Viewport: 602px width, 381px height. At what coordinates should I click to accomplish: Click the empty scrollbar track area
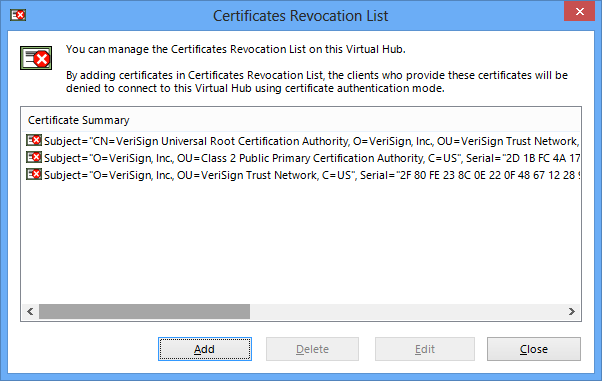[x=407, y=311]
